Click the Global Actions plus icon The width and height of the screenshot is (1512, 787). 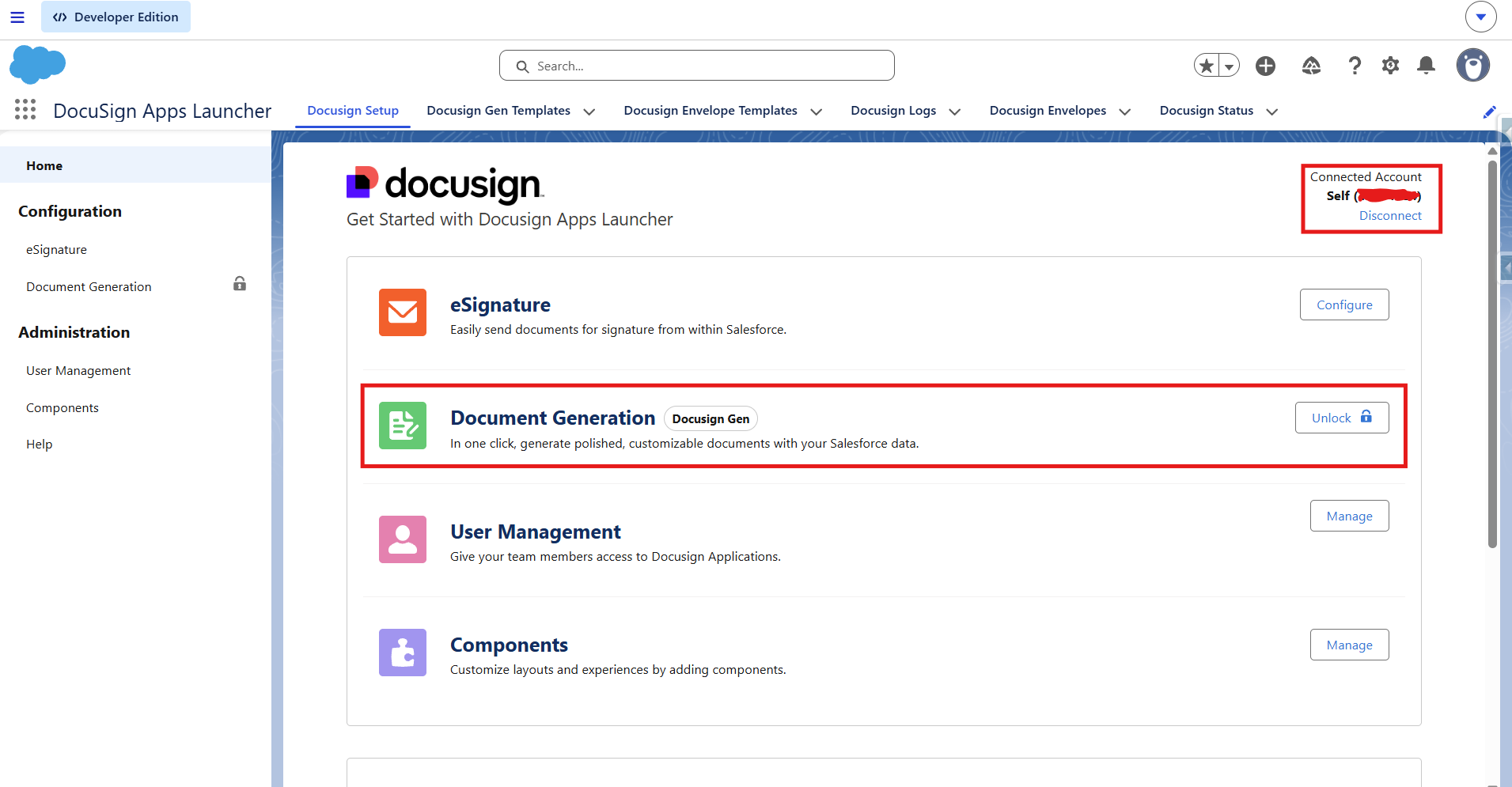1265,66
